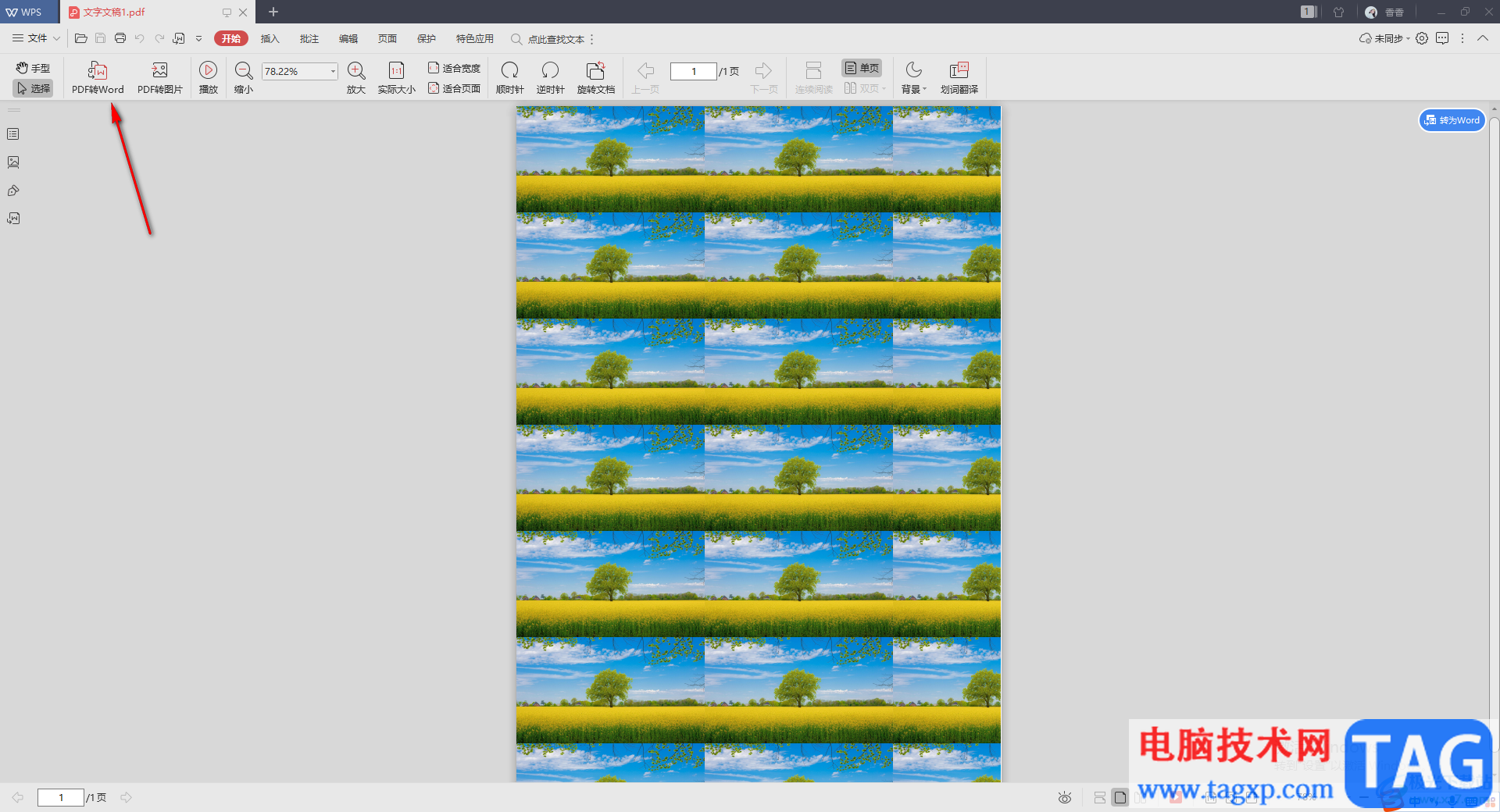This screenshot has width=1500, height=812.
Task: Start slideshow with 播放 button
Action: pyautogui.click(x=208, y=78)
